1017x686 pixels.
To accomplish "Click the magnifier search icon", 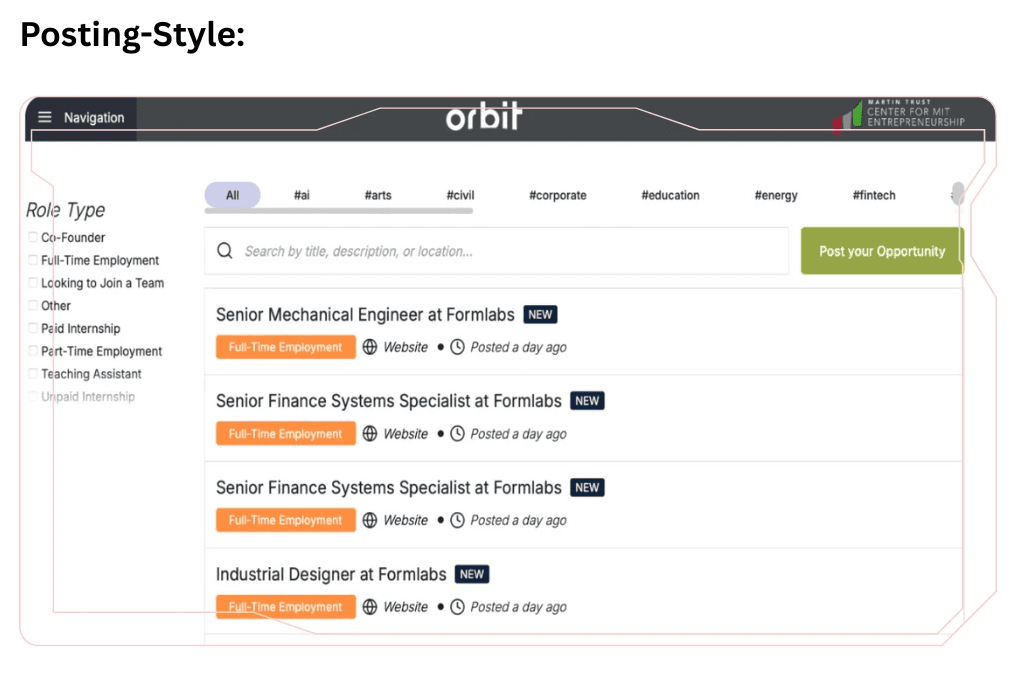I will pyautogui.click(x=224, y=250).
